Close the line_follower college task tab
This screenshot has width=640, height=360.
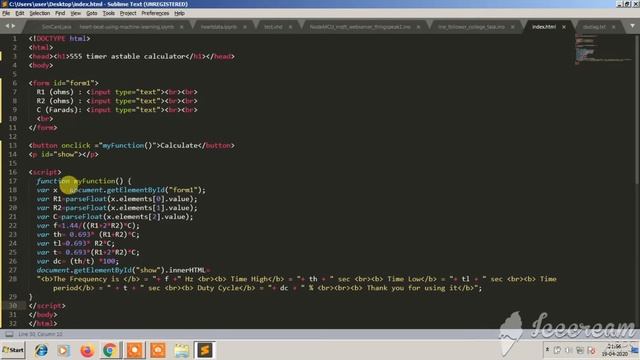(x=513, y=27)
